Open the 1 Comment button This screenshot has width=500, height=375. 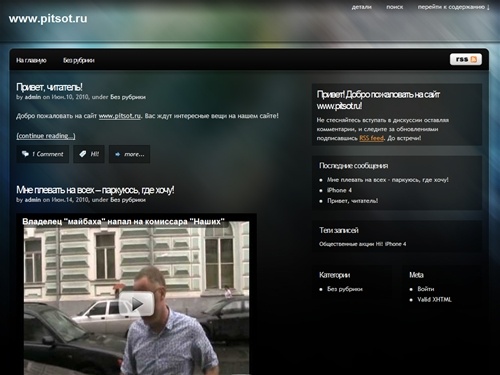click(43, 154)
